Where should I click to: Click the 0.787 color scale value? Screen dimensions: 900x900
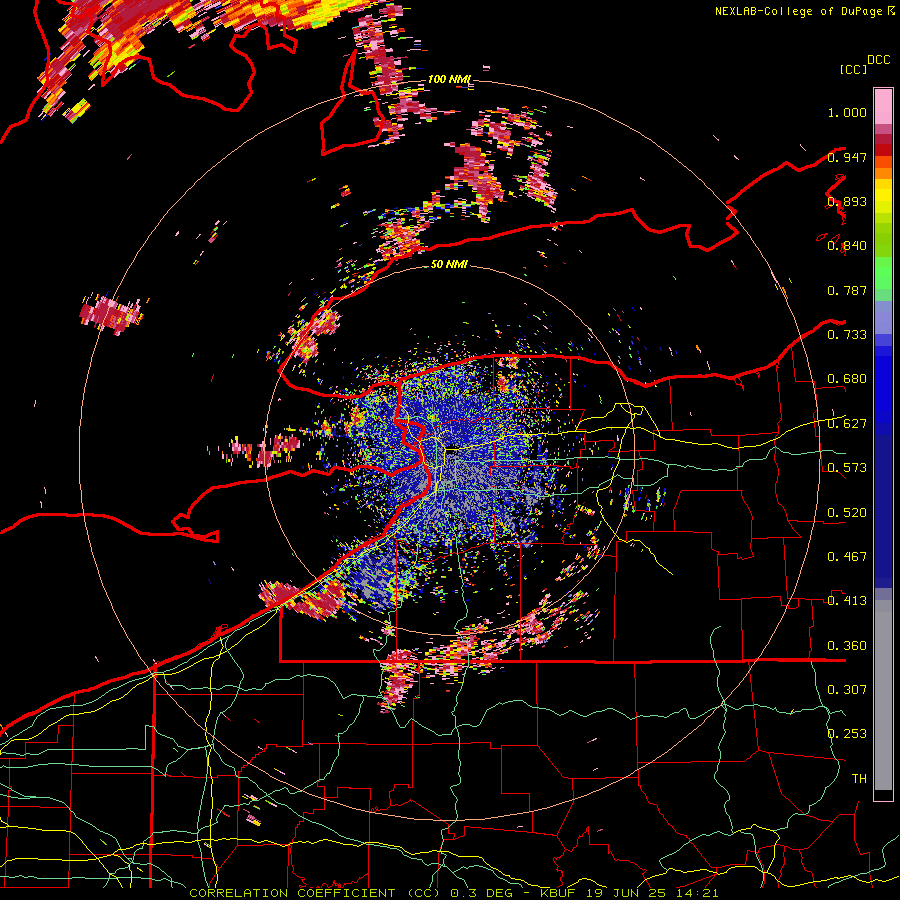click(847, 290)
